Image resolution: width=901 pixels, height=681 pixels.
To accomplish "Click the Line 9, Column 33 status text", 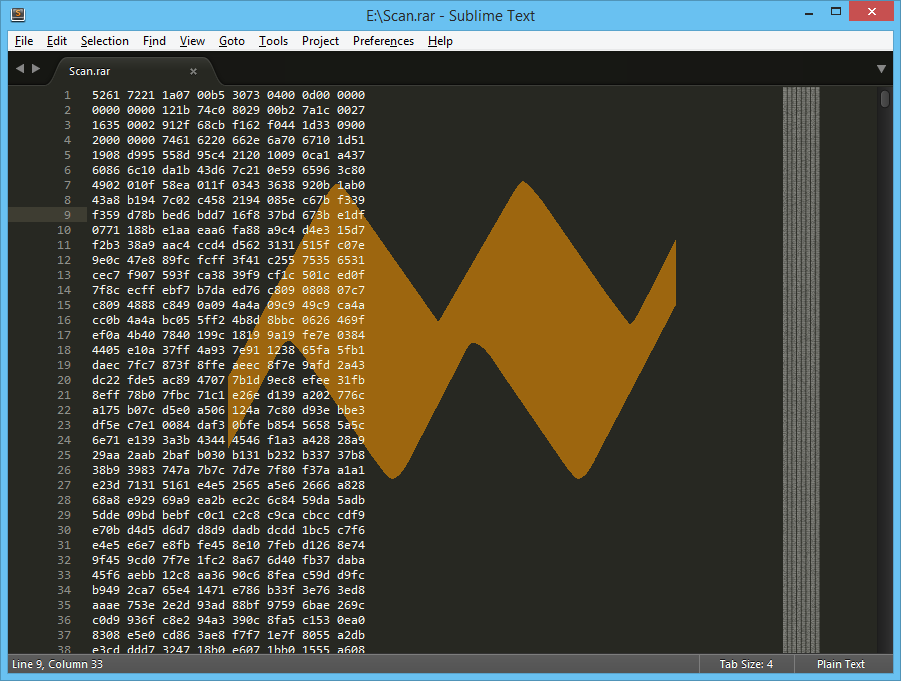I will point(57,664).
